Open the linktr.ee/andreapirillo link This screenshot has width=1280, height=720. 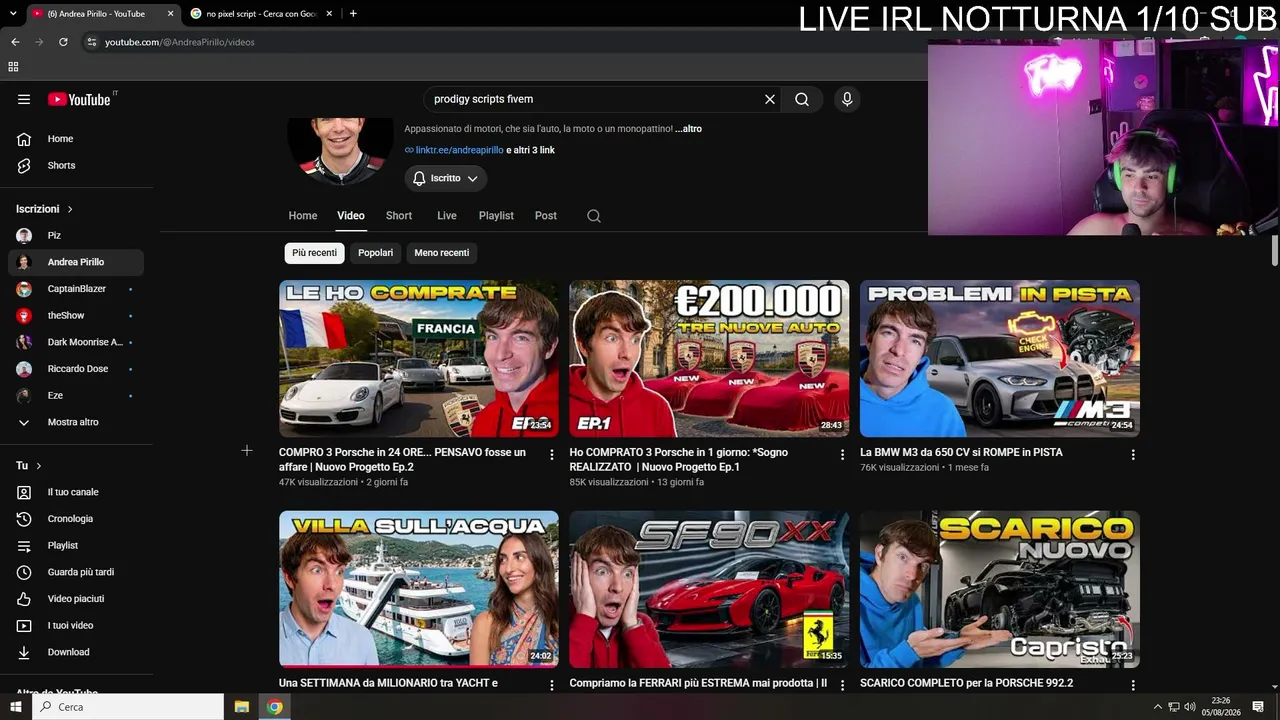pos(460,150)
